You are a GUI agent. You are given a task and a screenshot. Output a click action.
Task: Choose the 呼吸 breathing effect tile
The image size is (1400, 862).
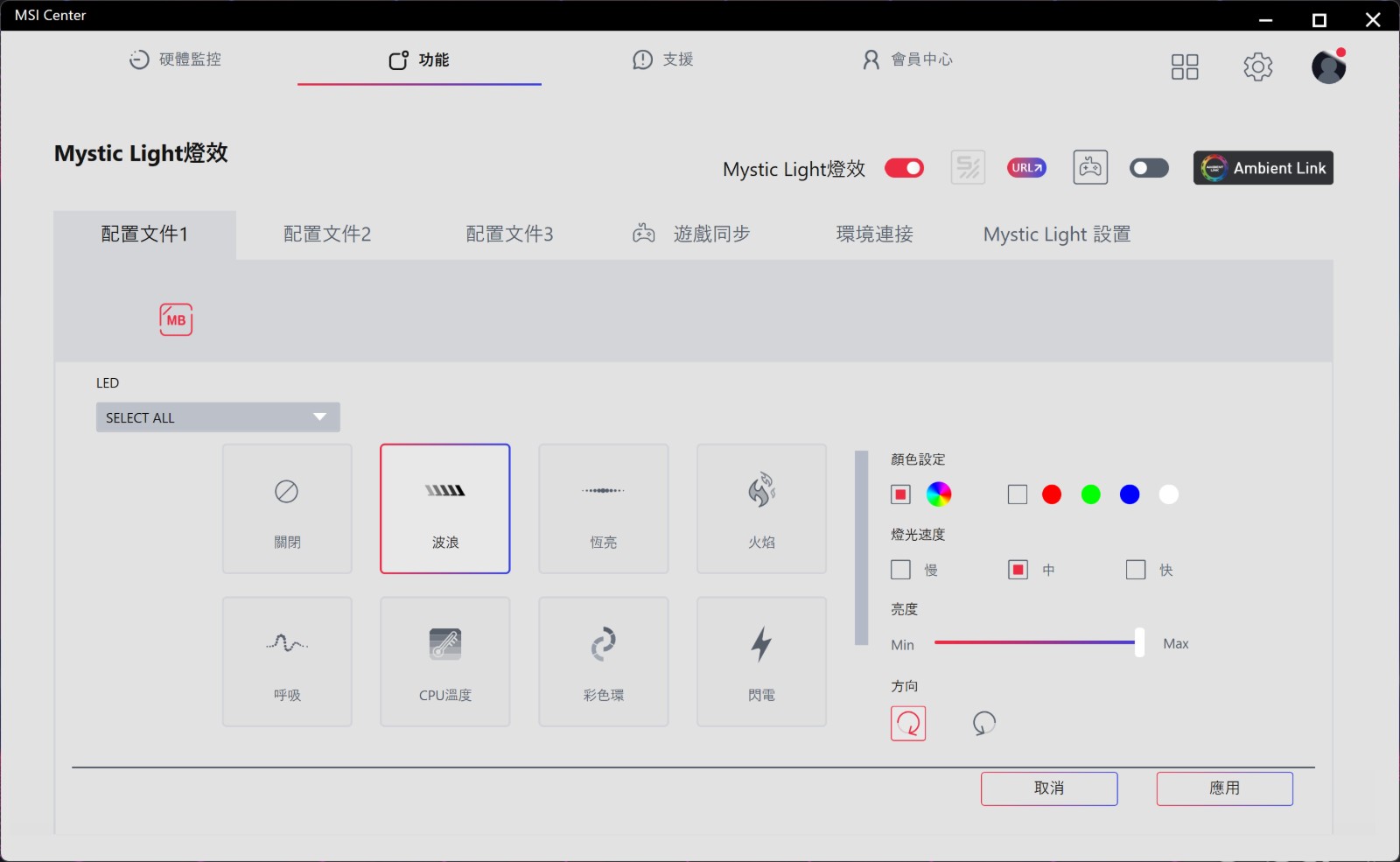287,662
